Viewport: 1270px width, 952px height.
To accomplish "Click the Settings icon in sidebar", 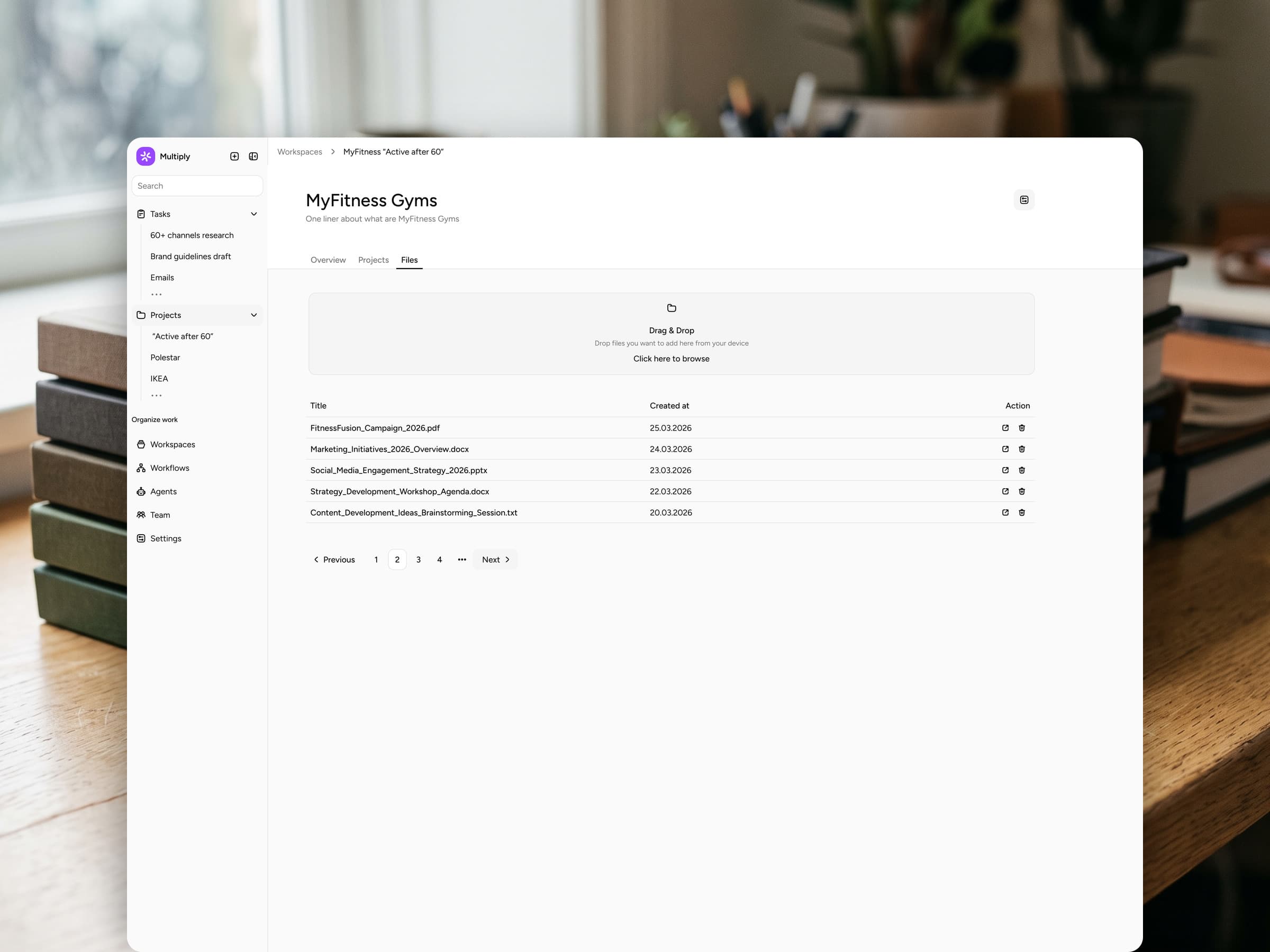I will pyautogui.click(x=141, y=538).
